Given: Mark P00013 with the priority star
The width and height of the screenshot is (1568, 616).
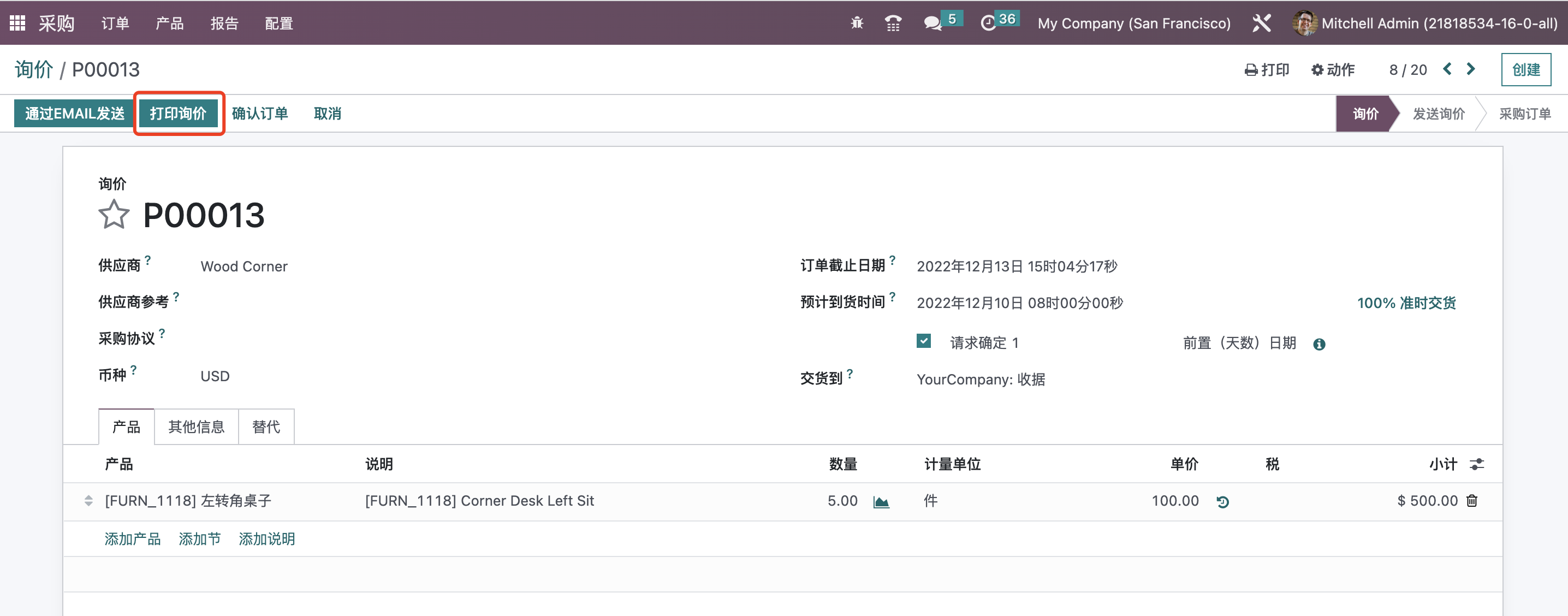Looking at the screenshot, I should [x=114, y=215].
